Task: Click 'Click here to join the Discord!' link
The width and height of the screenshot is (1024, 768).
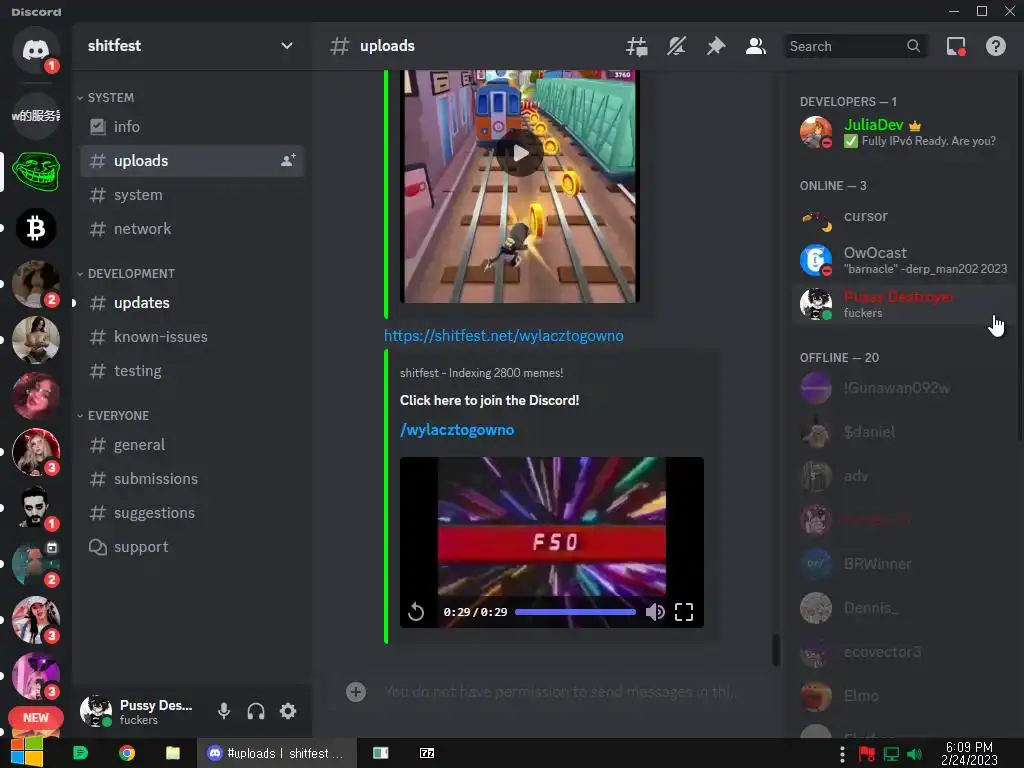Action: tap(489, 400)
